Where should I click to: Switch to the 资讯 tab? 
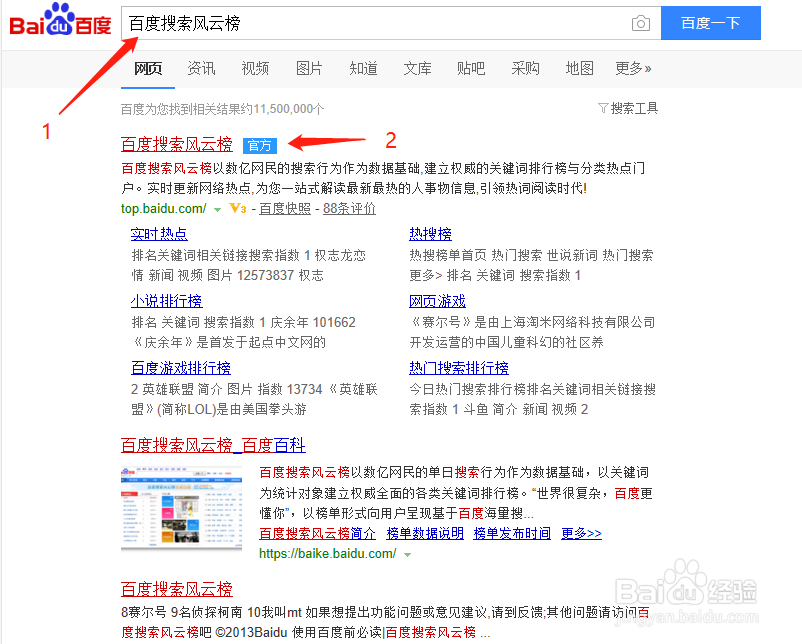click(x=201, y=68)
